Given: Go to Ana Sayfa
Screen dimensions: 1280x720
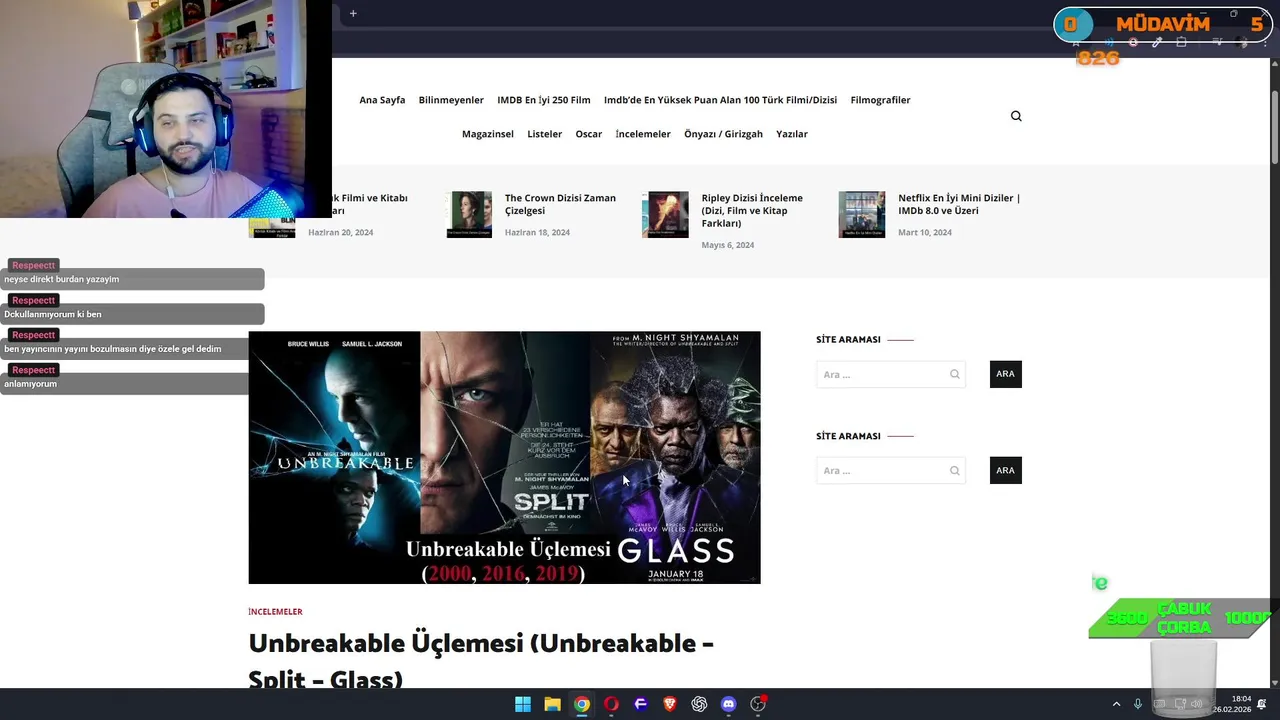Looking at the screenshot, I should point(382,100).
